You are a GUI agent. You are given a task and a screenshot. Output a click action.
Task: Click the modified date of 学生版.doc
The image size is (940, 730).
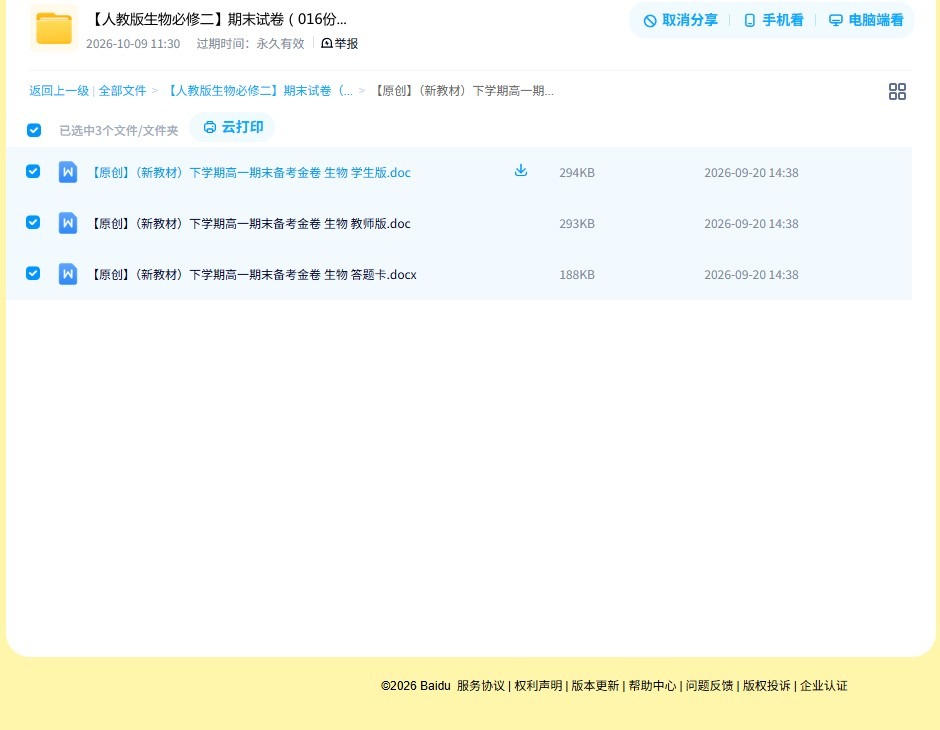751,173
